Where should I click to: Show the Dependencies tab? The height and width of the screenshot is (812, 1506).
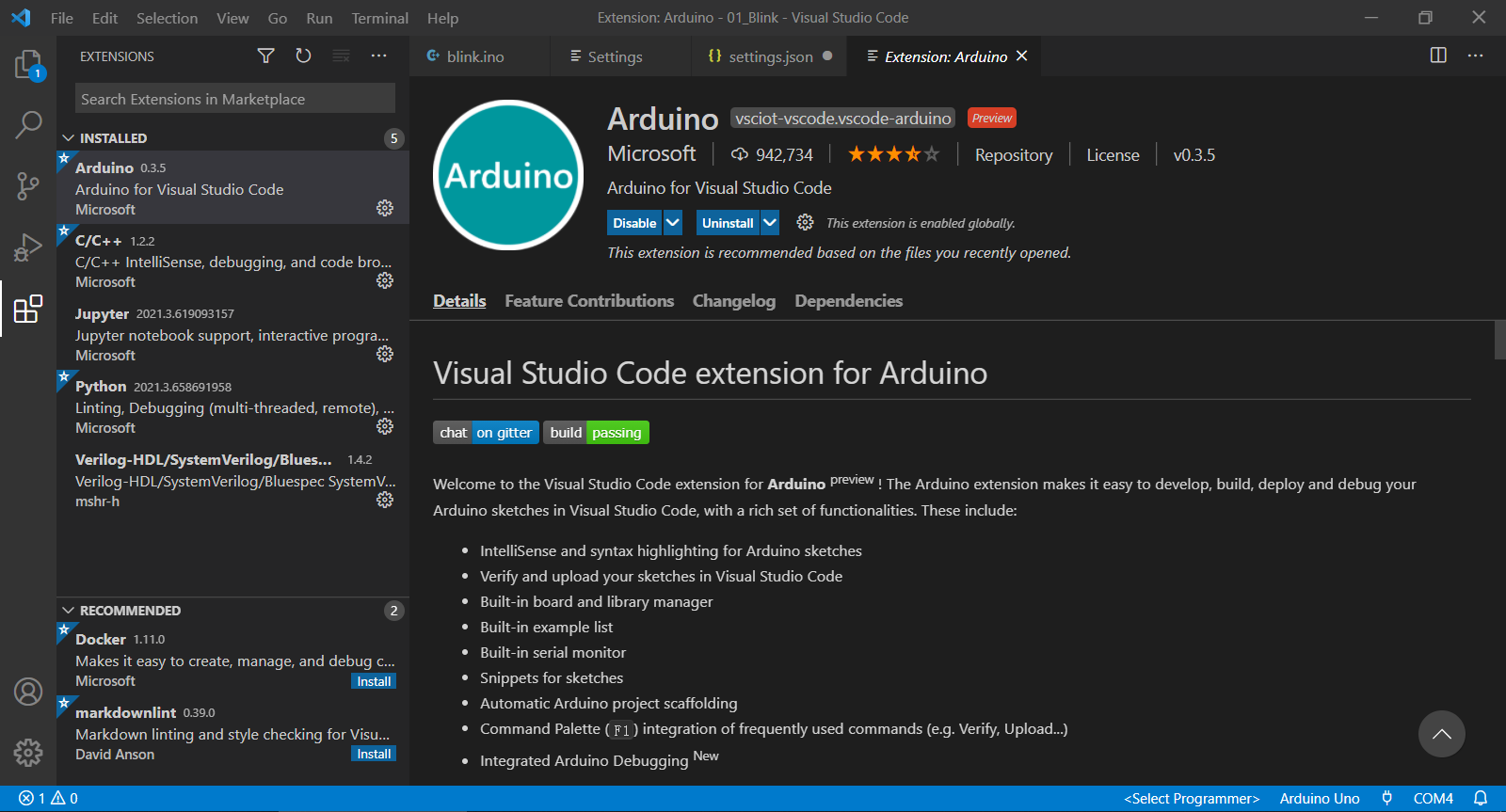[849, 301]
